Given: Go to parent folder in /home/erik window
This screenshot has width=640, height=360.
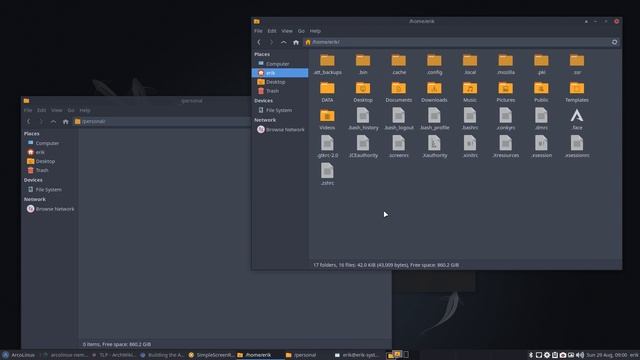Looking at the screenshot, I should pos(283,42).
